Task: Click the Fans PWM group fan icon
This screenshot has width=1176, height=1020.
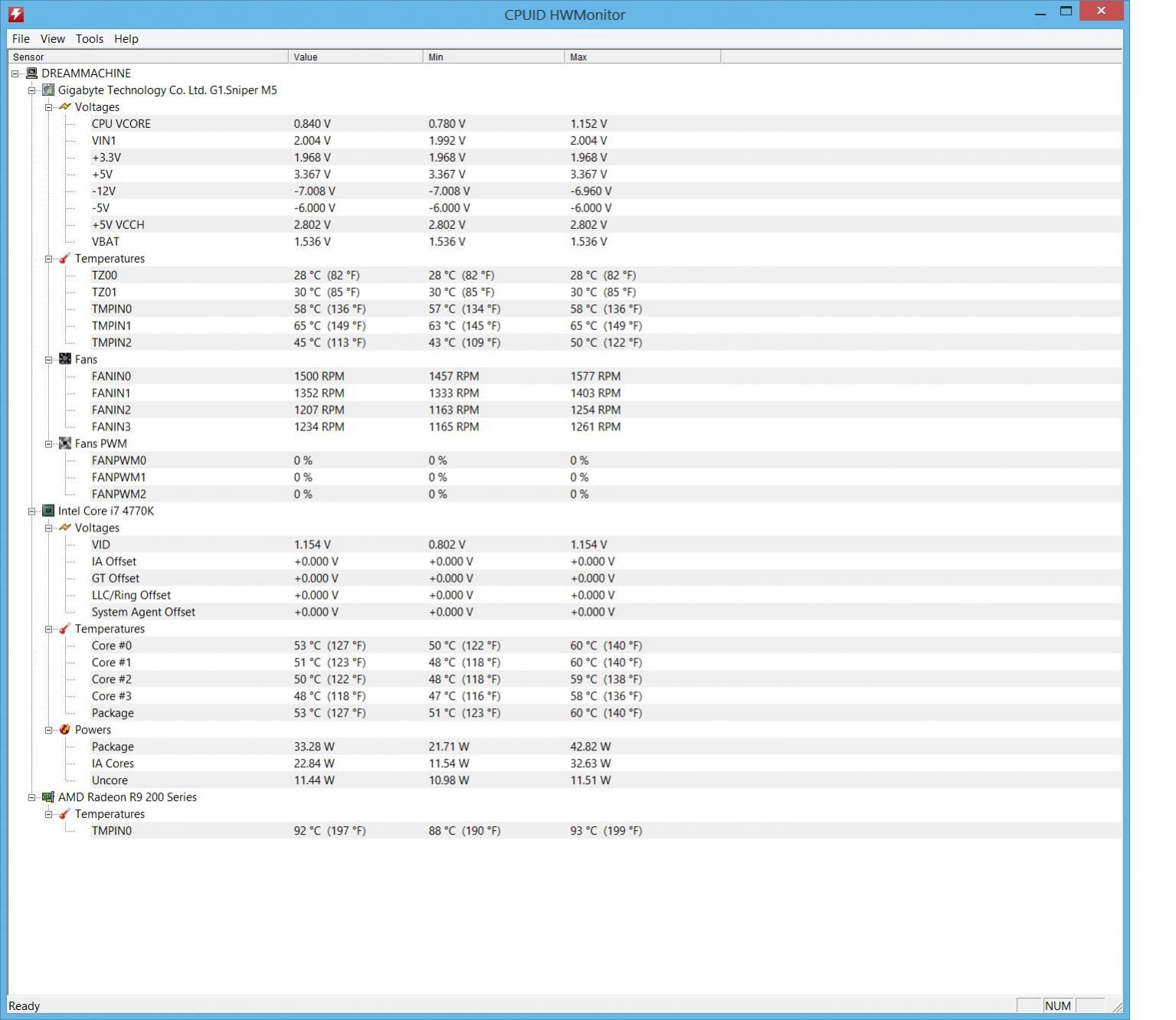Action: (x=65, y=443)
